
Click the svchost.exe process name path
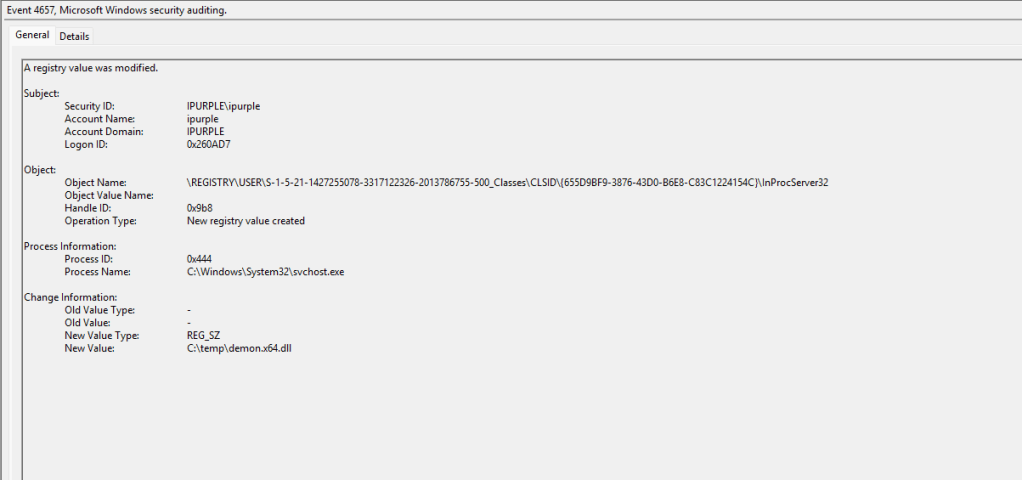pyautogui.click(x=265, y=272)
